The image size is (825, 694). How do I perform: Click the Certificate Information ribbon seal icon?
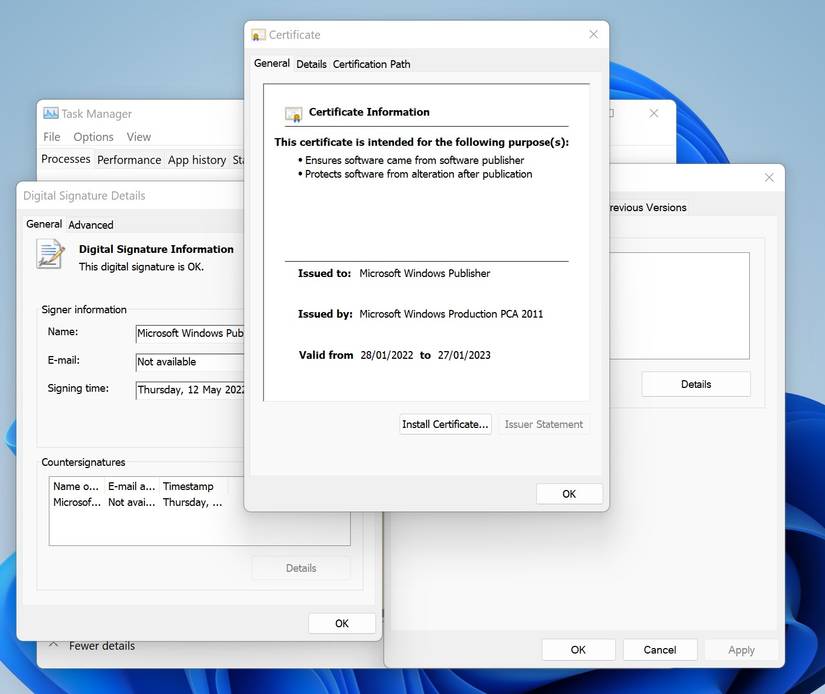coord(293,111)
